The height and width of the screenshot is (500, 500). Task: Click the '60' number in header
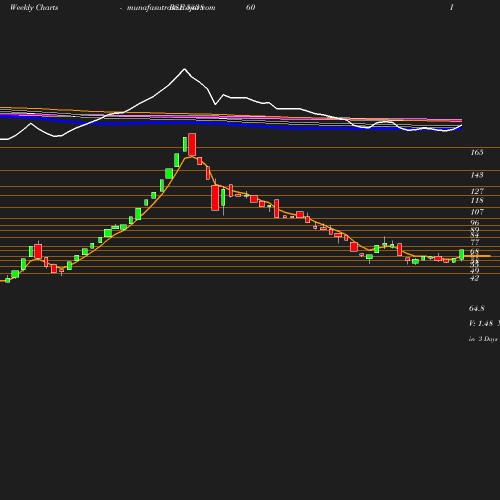click(250, 7)
